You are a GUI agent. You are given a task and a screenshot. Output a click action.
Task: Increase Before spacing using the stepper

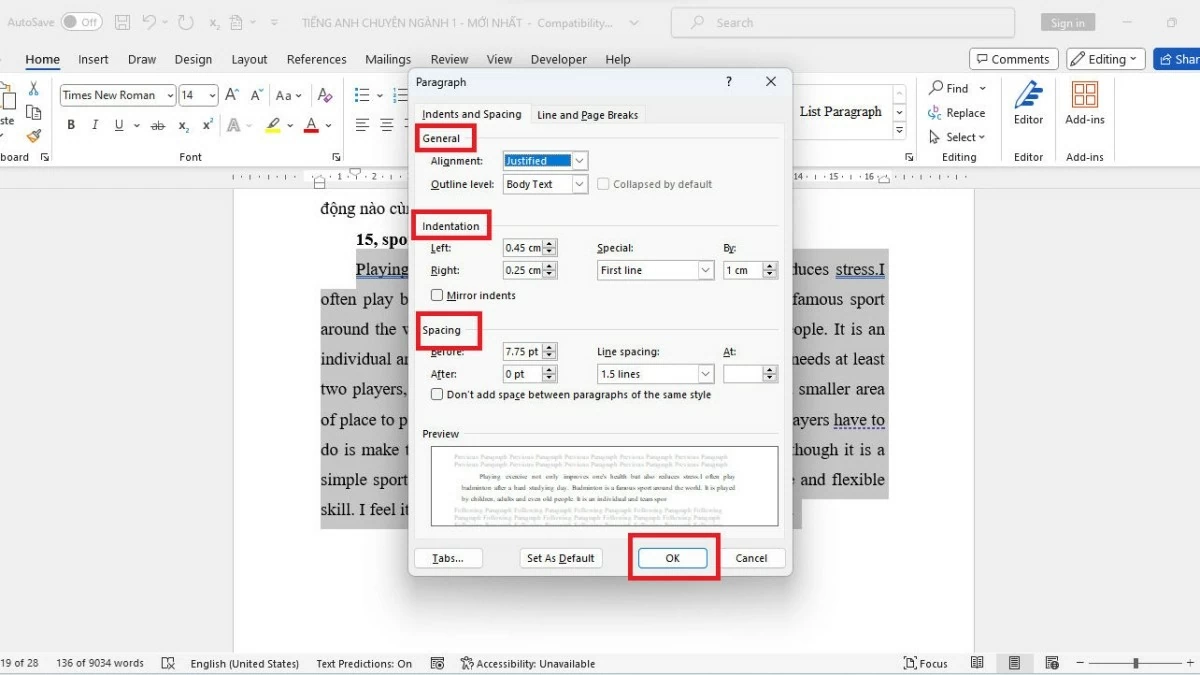548,347
